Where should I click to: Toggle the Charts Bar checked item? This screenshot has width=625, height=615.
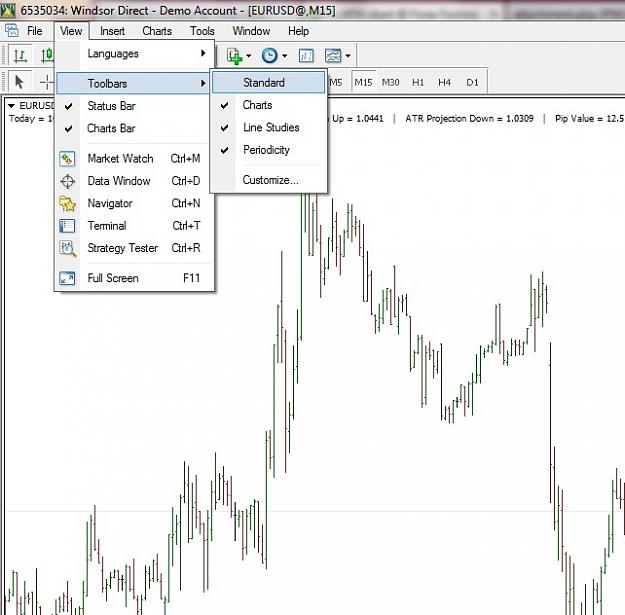tap(134, 128)
